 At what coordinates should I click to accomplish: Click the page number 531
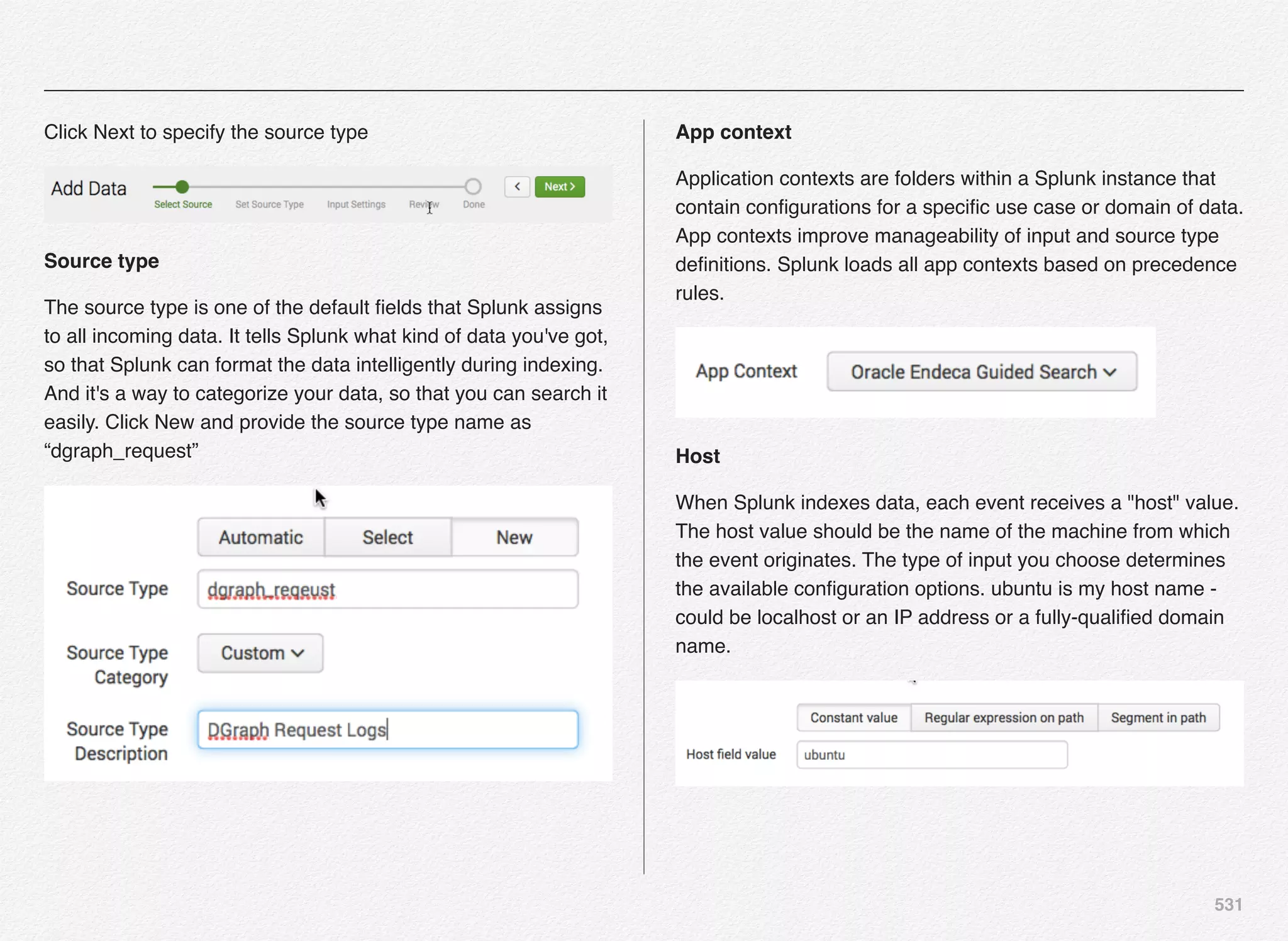click(1228, 905)
